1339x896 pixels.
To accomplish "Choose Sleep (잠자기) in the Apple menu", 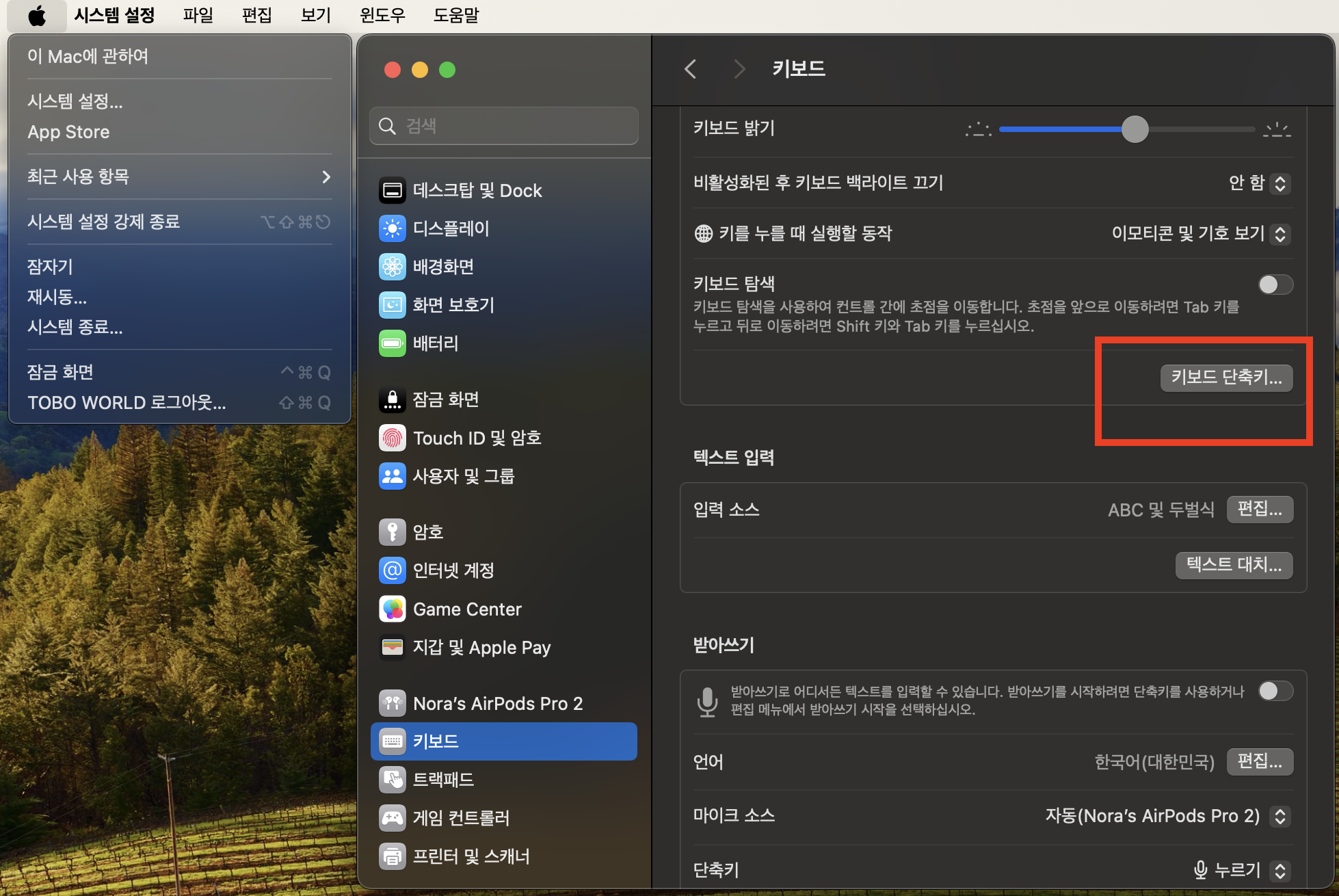I will [50, 267].
